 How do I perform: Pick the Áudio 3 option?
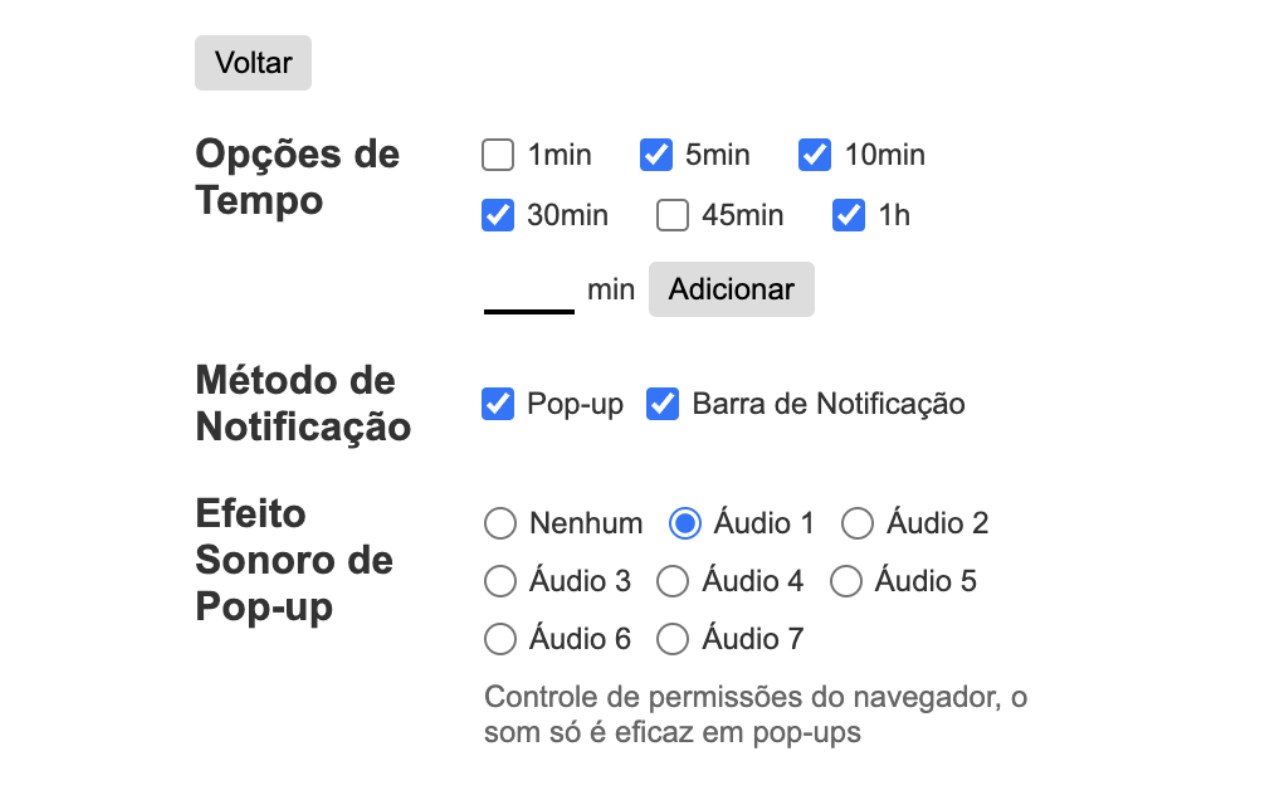[500, 581]
